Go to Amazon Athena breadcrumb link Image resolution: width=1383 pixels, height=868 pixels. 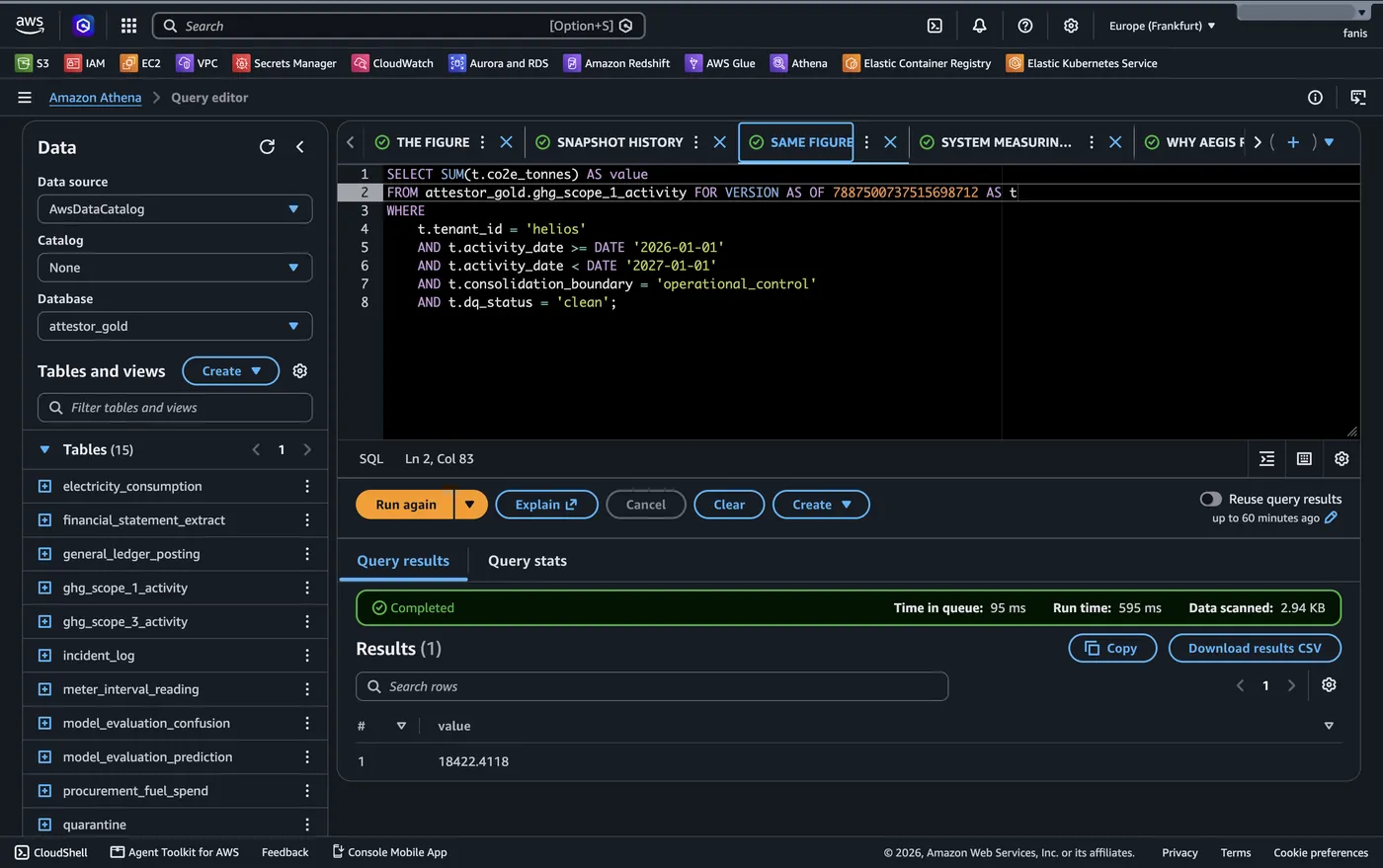point(95,98)
